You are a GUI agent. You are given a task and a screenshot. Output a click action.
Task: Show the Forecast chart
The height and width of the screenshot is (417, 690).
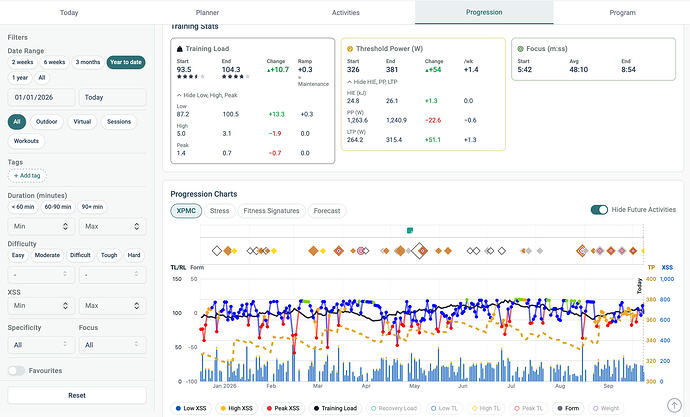[327, 211]
